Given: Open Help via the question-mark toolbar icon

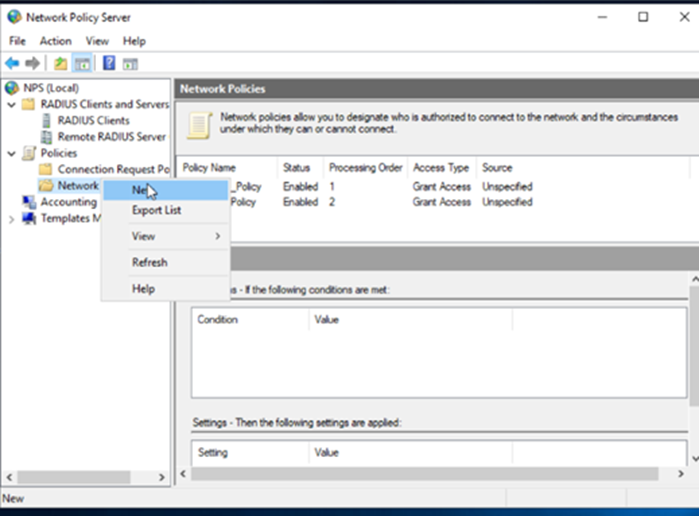Looking at the screenshot, I should 109,63.
